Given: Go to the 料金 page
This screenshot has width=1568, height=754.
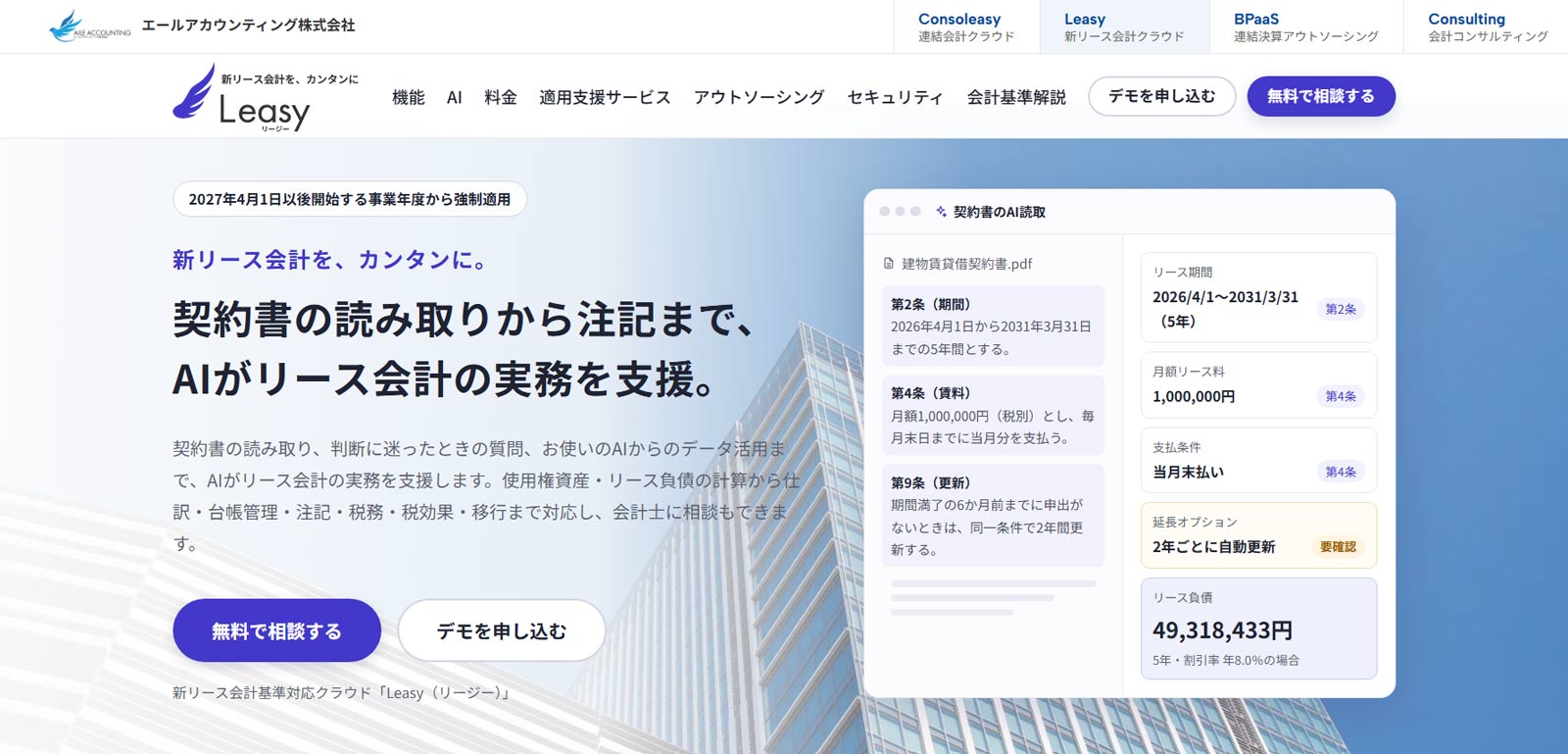Looking at the screenshot, I should [501, 97].
